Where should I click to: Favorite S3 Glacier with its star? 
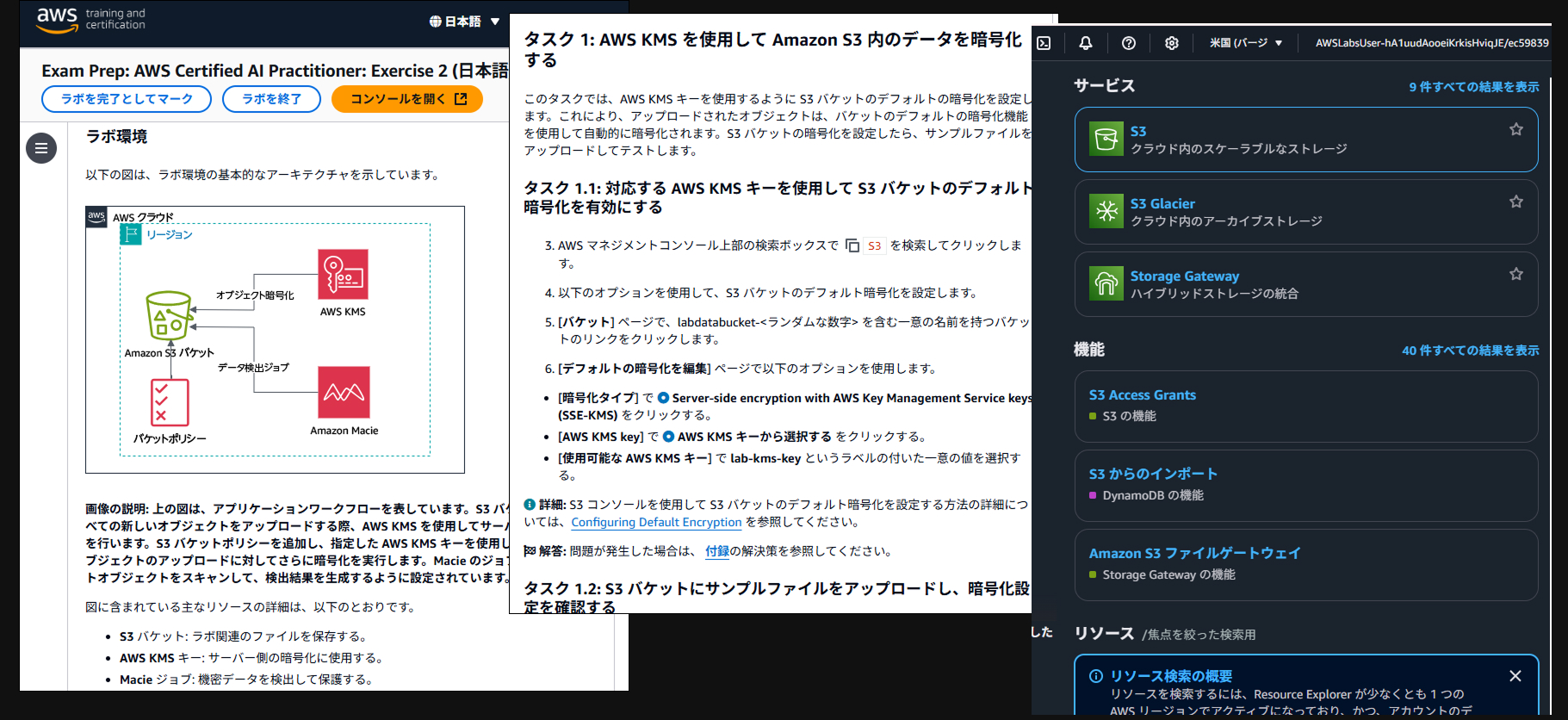pos(1516,202)
